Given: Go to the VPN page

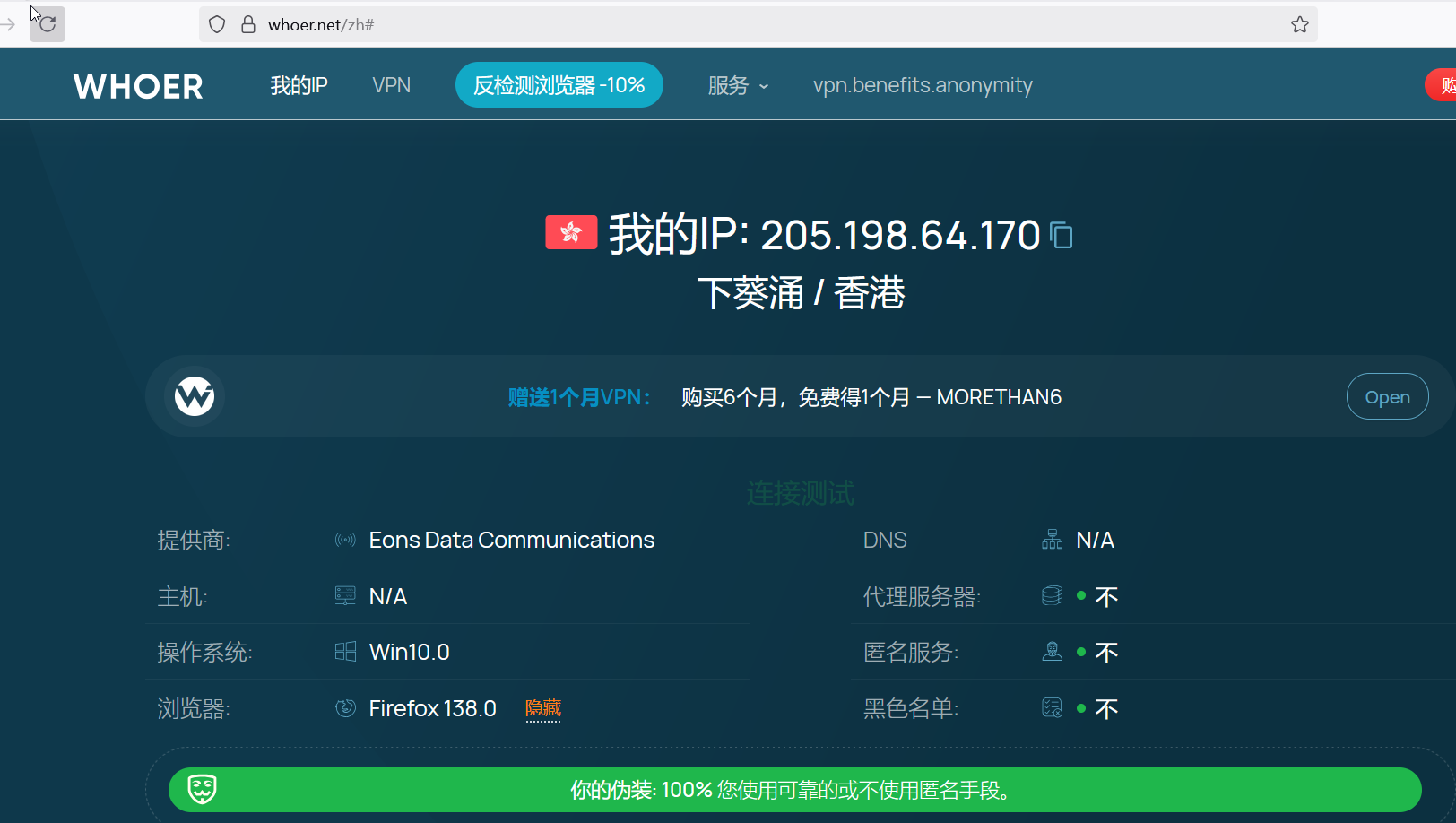Looking at the screenshot, I should [x=392, y=85].
